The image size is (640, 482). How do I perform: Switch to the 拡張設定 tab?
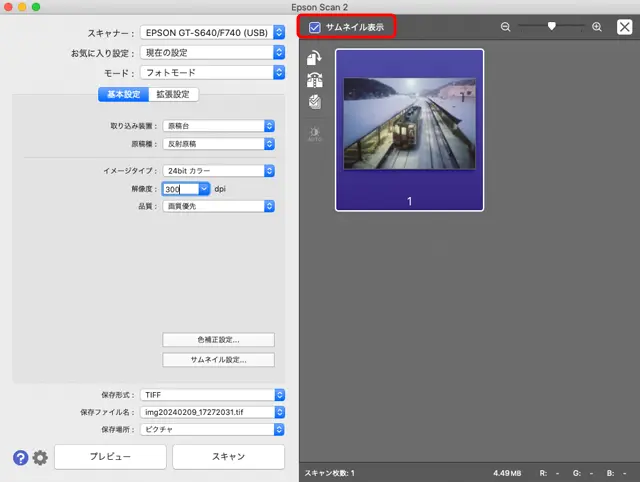[x=174, y=95]
